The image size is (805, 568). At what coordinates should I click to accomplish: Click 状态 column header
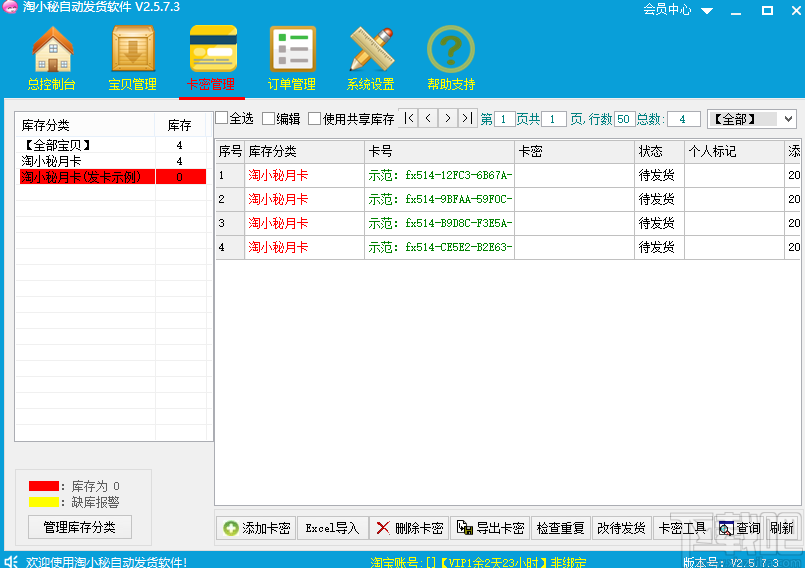(659, 152)
